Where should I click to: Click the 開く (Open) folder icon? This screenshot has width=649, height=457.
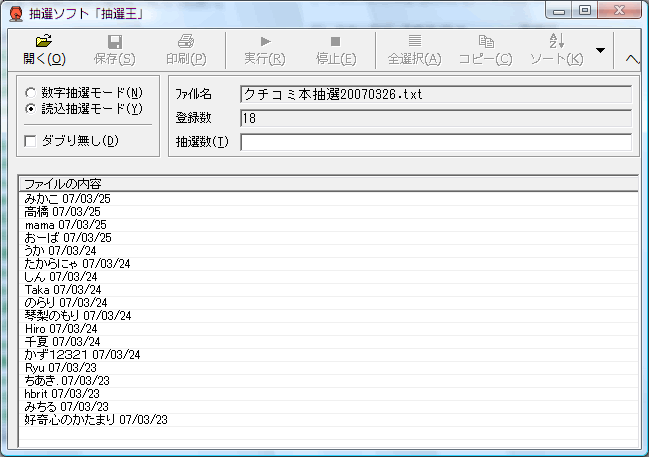point(43,42)
